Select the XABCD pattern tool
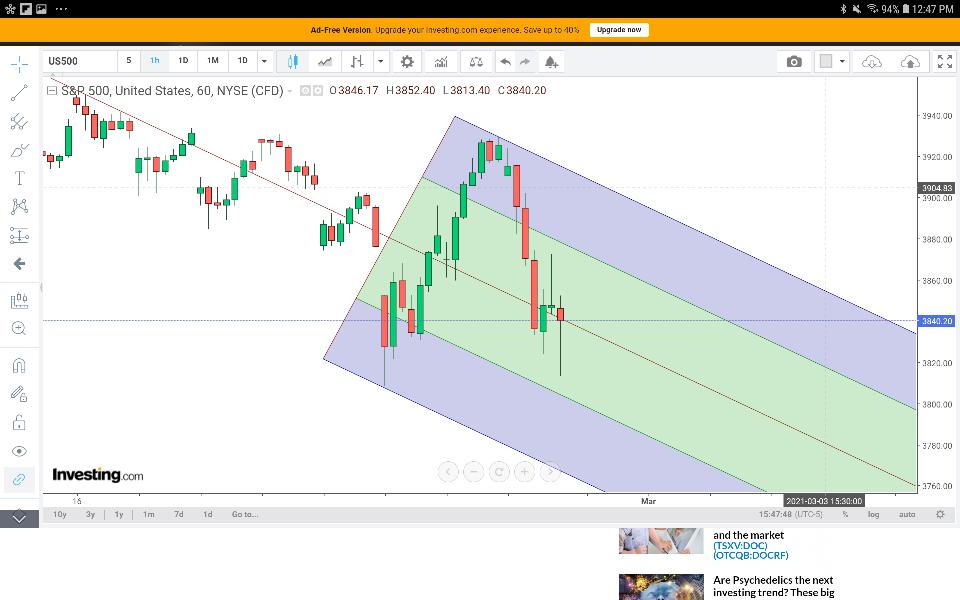 [x=19, y=206]
